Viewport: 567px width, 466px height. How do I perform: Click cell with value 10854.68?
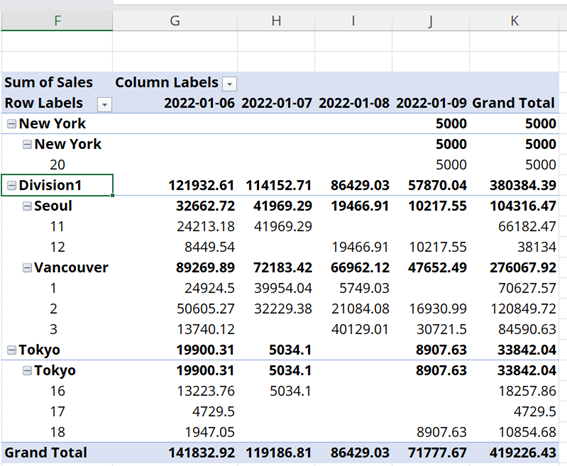[527, 432]
